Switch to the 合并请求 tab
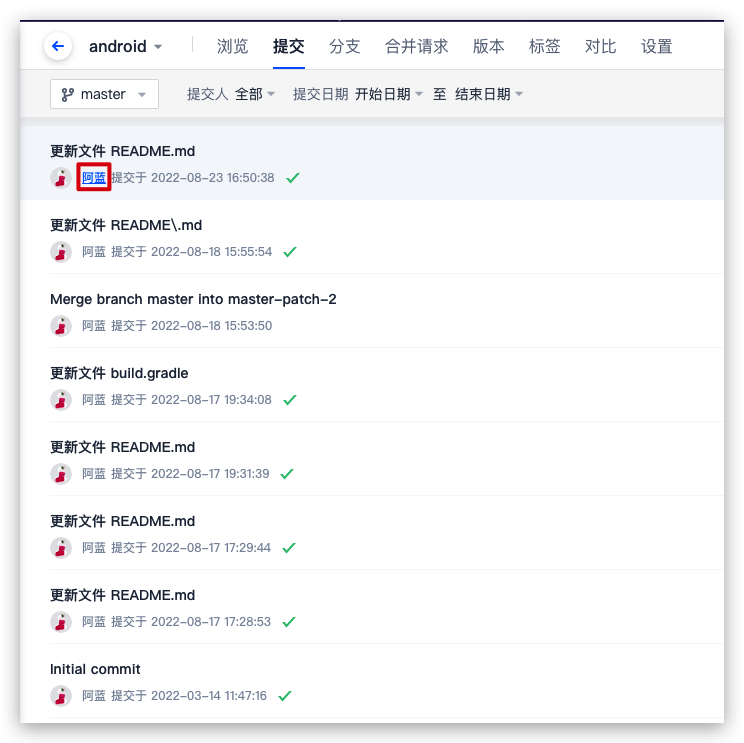 coord(417,46)
